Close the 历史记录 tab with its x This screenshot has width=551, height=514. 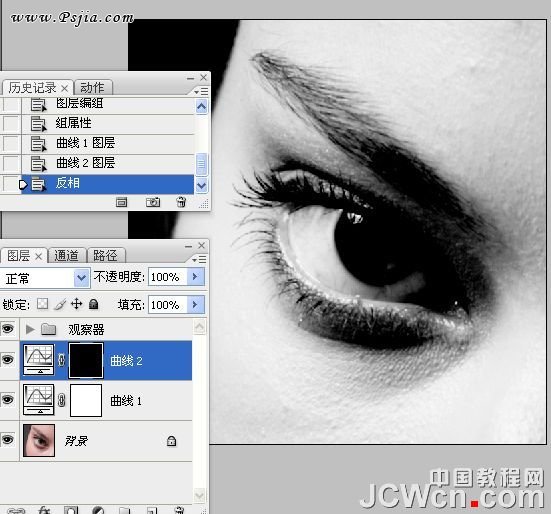click(65, 88)
